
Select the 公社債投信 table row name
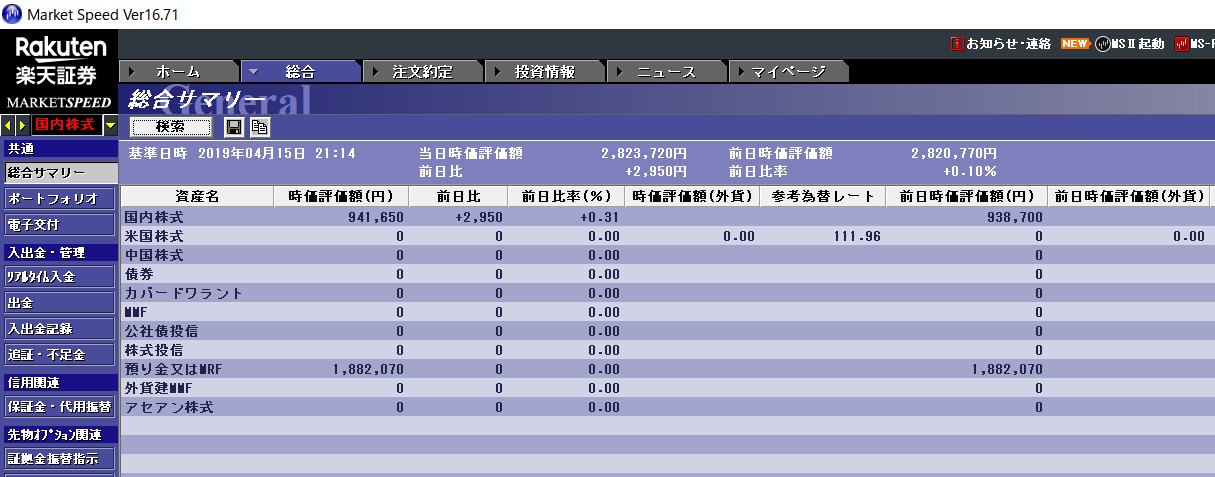coord(161,331)
